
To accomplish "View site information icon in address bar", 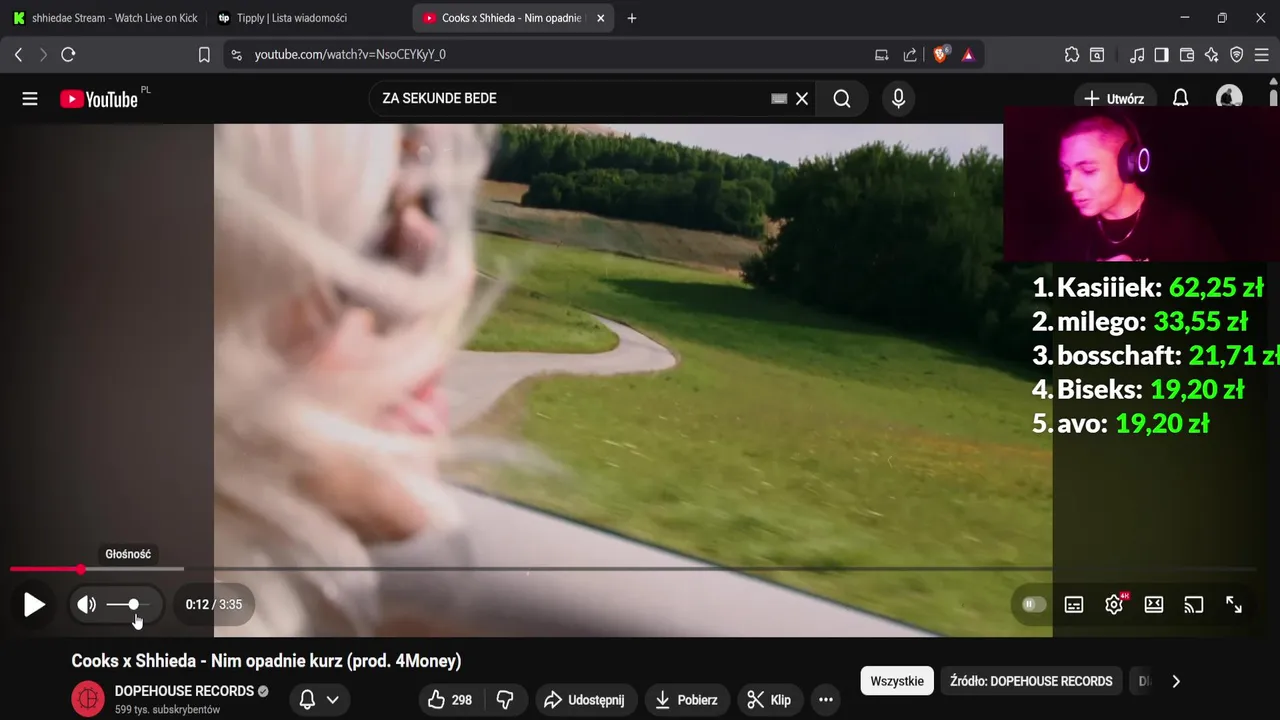I will pyautogui.click(x=236, y=55).
